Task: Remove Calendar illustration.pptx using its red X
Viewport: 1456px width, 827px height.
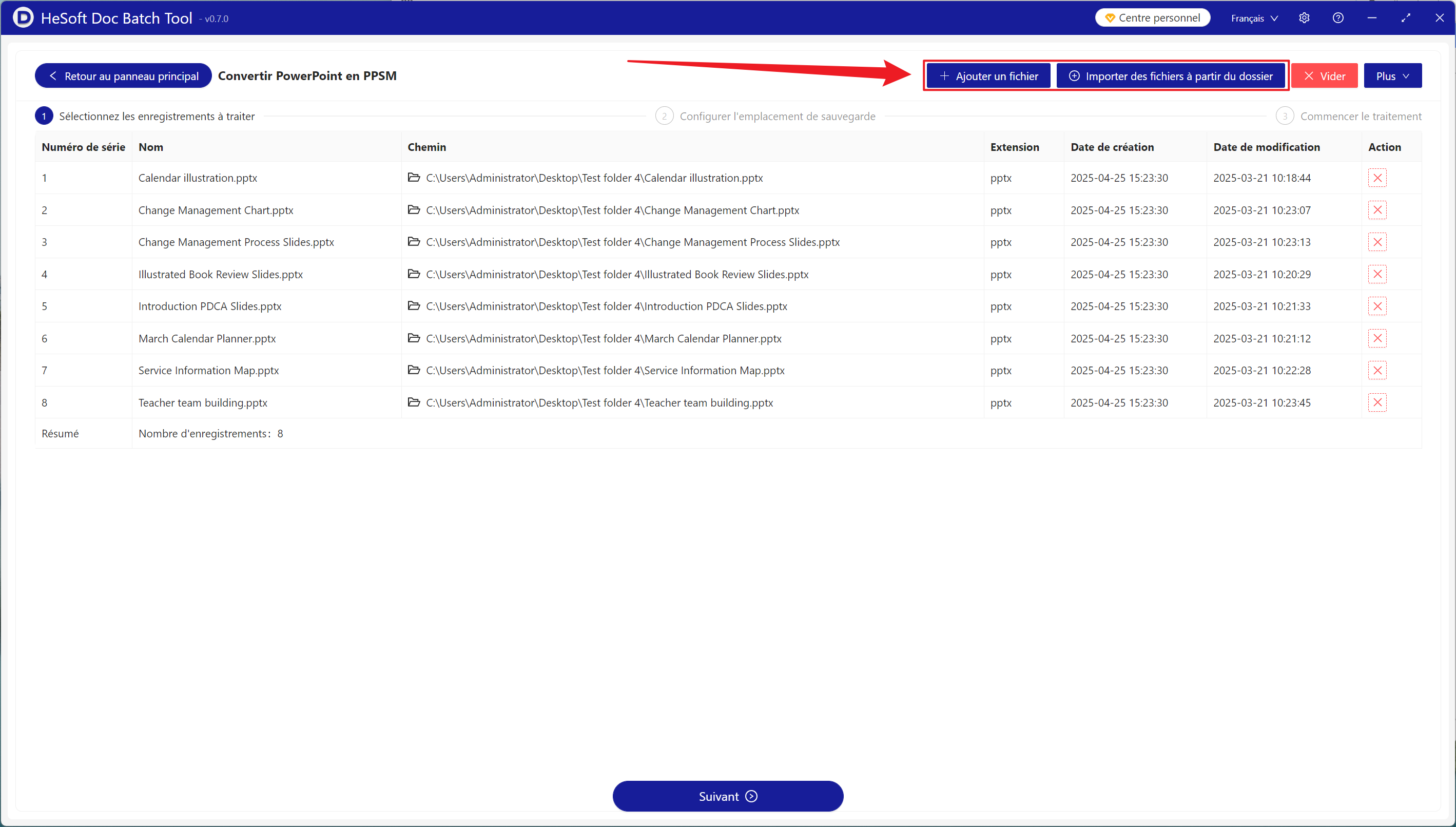Action: click(x=1377, y=178)
